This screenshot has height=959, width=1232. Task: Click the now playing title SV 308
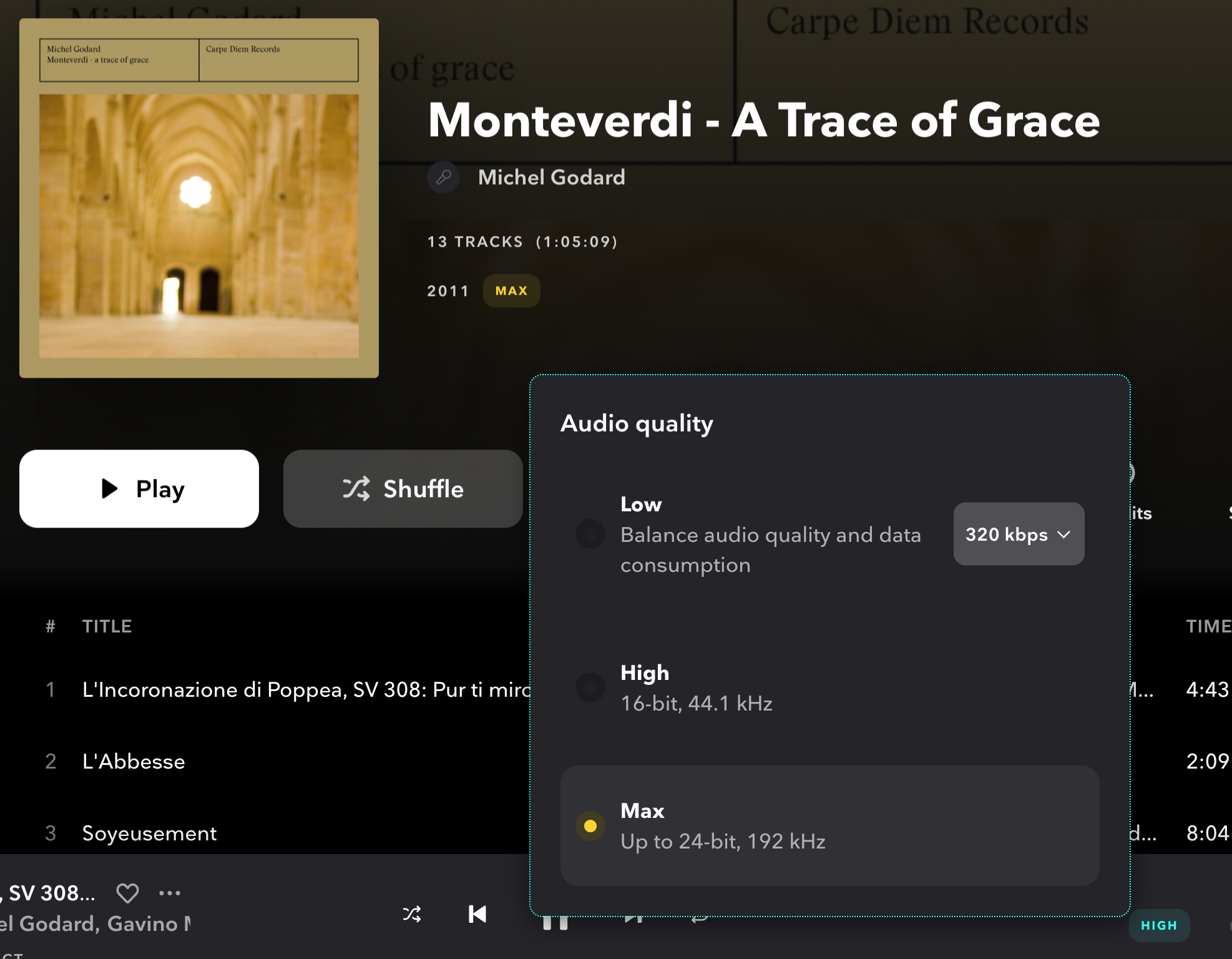pos(48,893)
